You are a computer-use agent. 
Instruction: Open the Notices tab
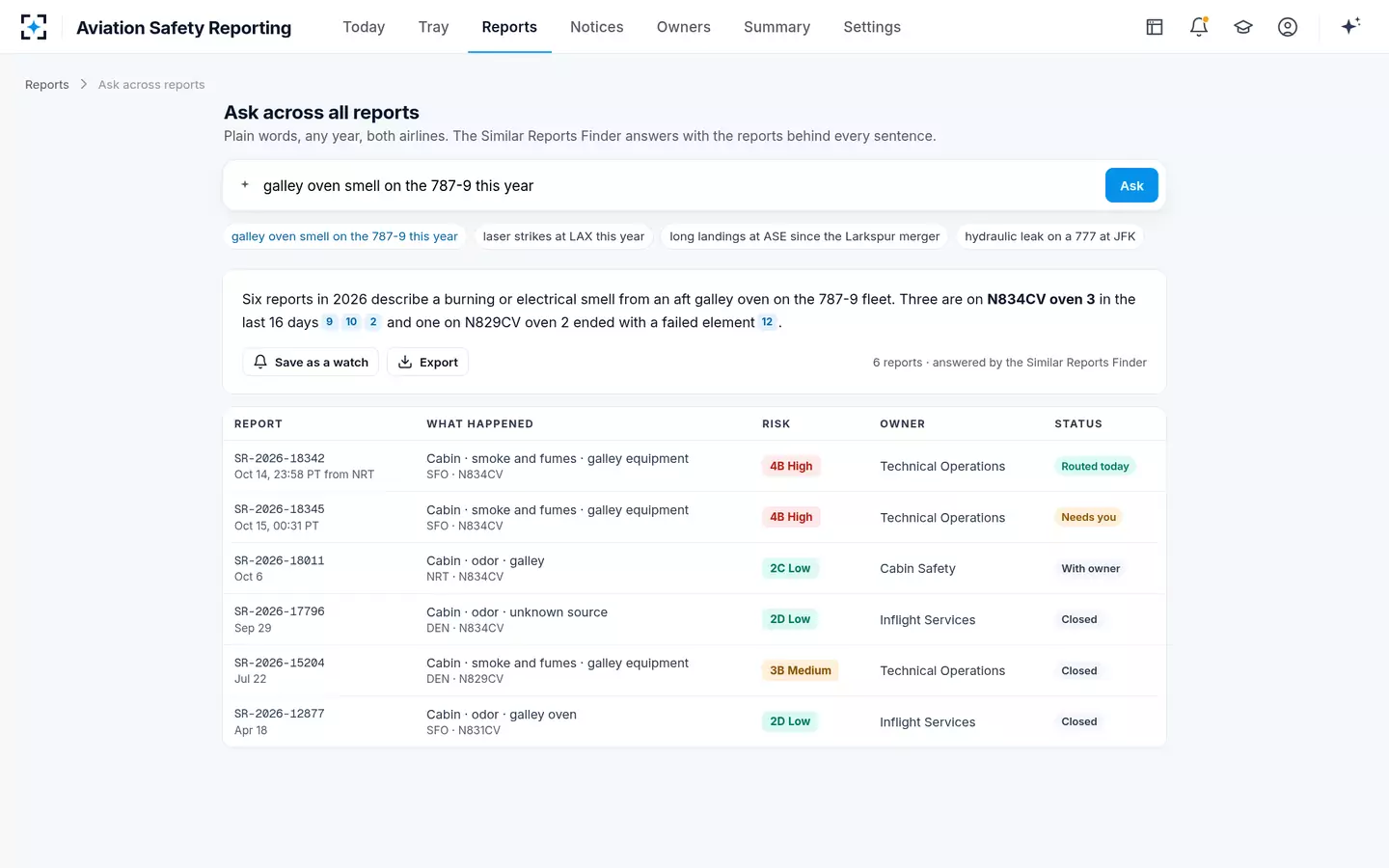click(x=597, y=27)
